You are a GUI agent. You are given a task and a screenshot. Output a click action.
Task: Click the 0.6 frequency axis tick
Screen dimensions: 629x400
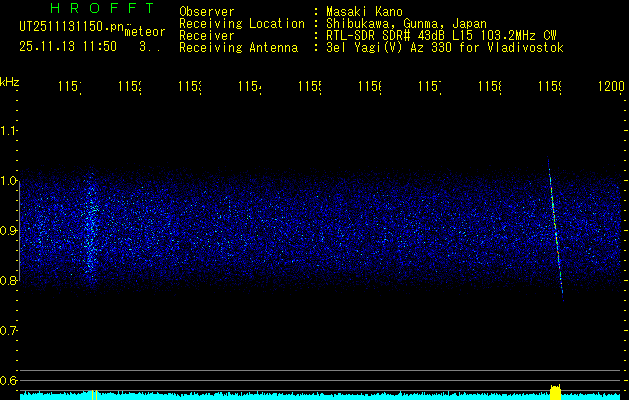(x=9, y=380)
